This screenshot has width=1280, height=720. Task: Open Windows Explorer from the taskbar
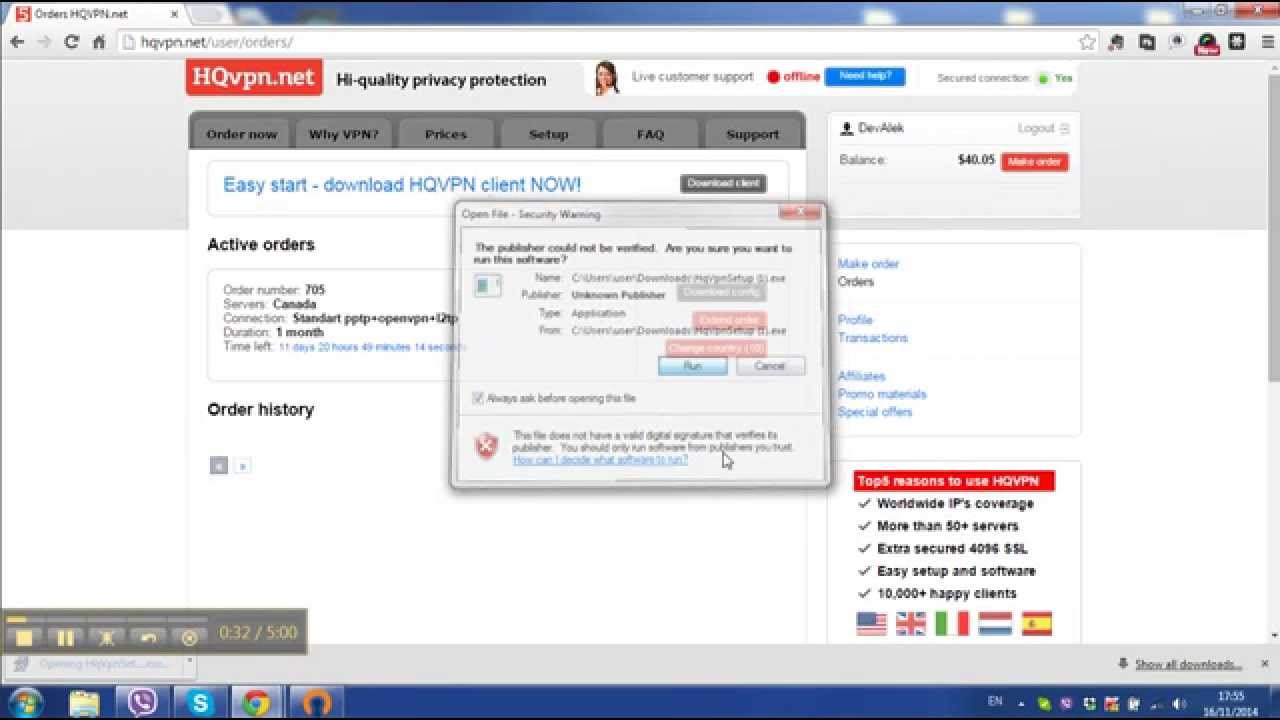(x=85, y=703)
